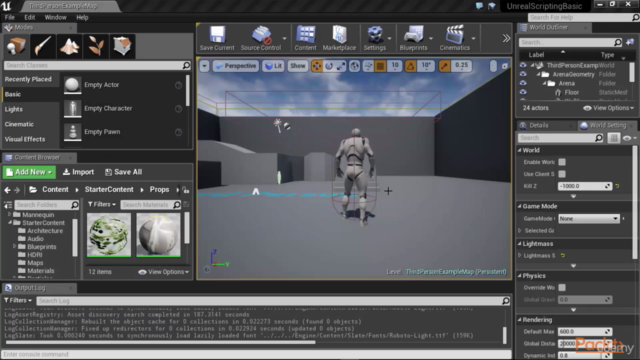Open Source Control toolbar icon
The image size is (640, 360).
click(261, 38)
